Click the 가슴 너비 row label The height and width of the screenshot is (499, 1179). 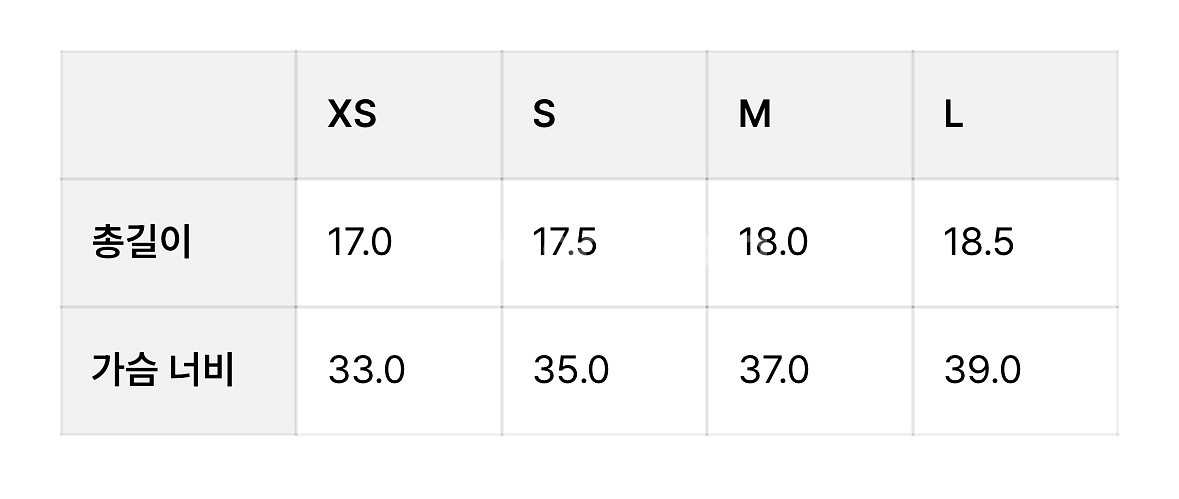tap(163, 371)
